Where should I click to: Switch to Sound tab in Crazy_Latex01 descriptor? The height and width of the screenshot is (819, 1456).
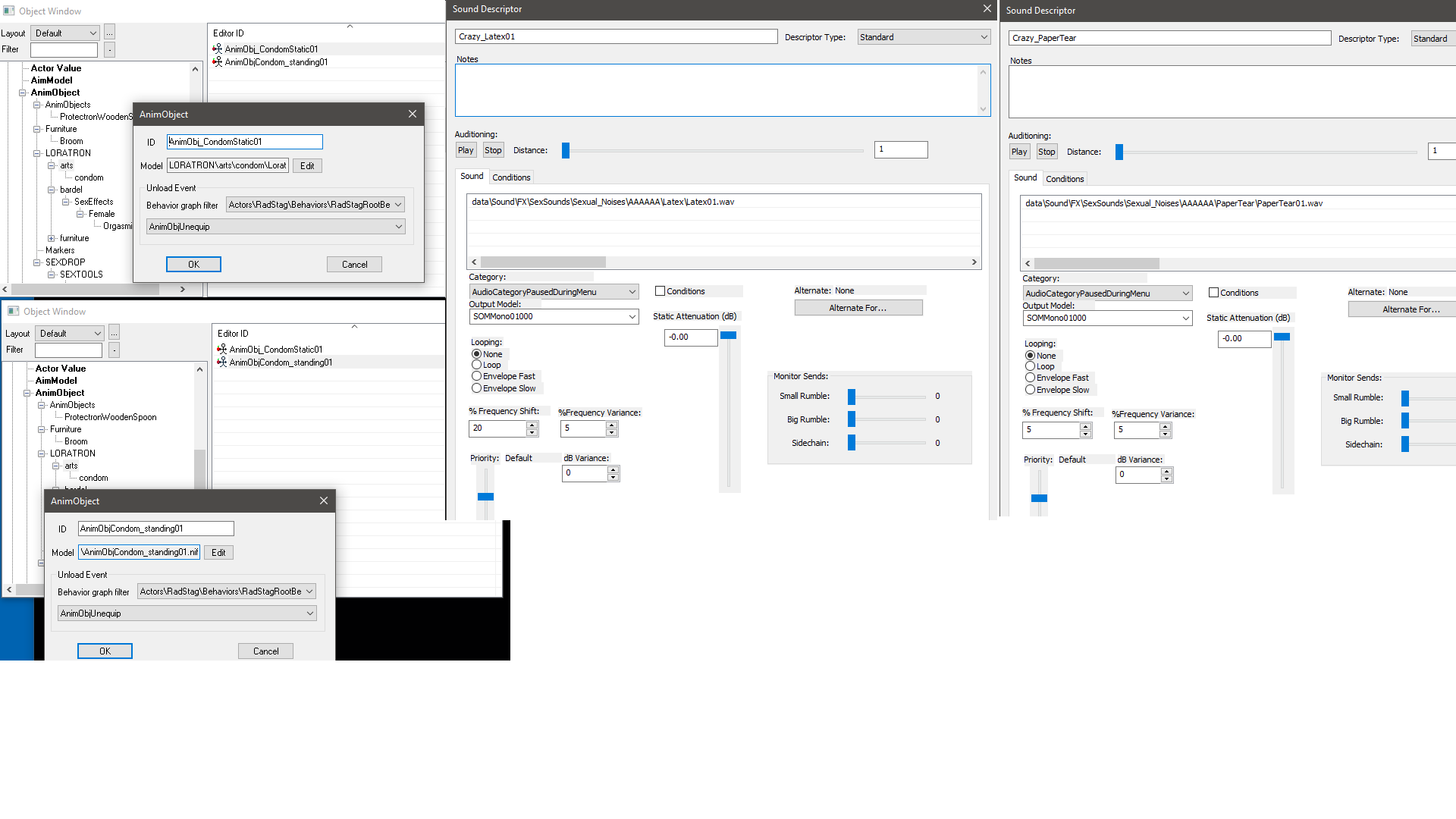pyautogui.click(x=472, y=176)
